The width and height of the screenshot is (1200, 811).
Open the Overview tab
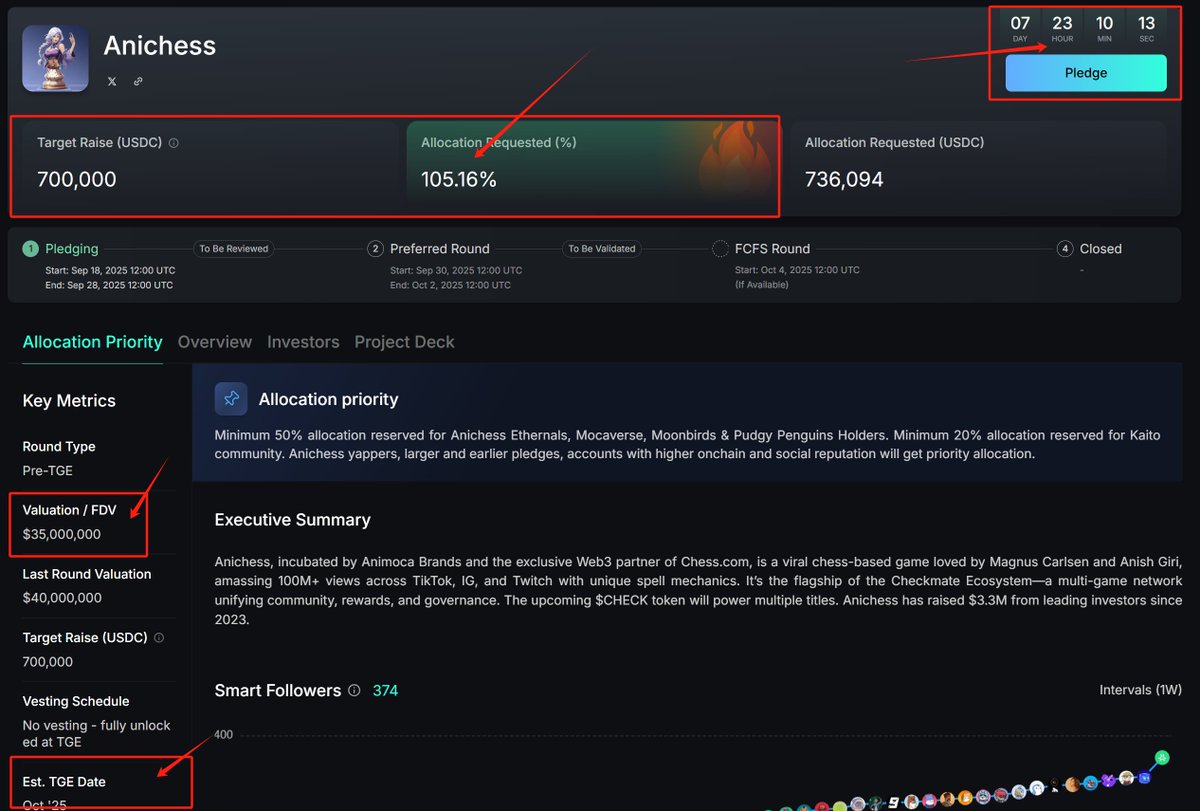[215, 342]
